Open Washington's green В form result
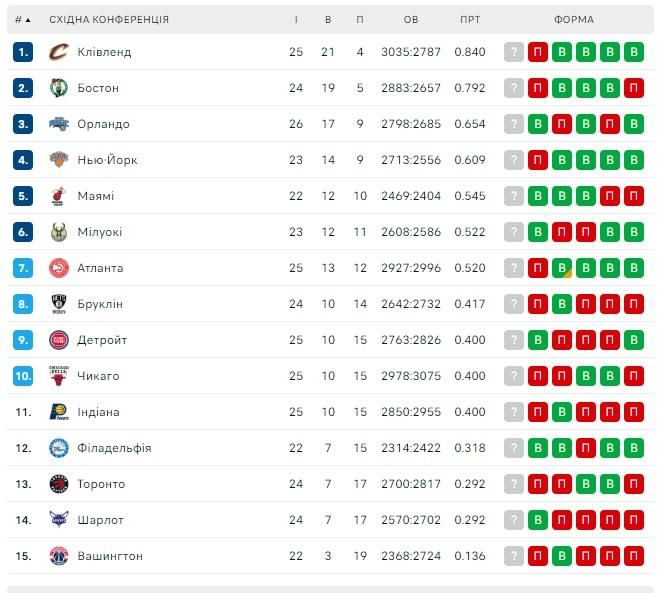Image resolution: width=665 pixels, height=593 pixels. tap(562, 556)
